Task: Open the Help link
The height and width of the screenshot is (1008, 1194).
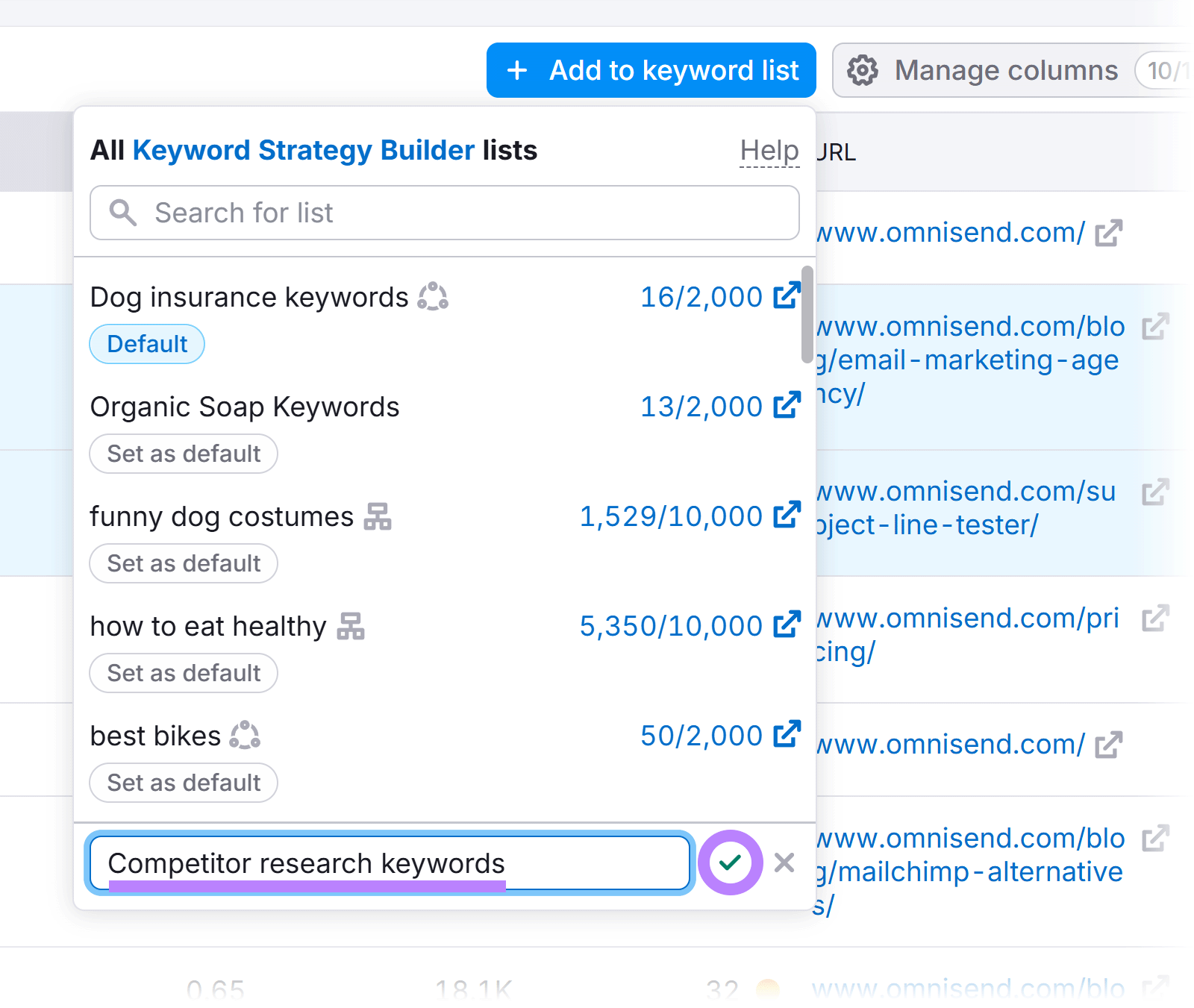Action: click(769, 150)
